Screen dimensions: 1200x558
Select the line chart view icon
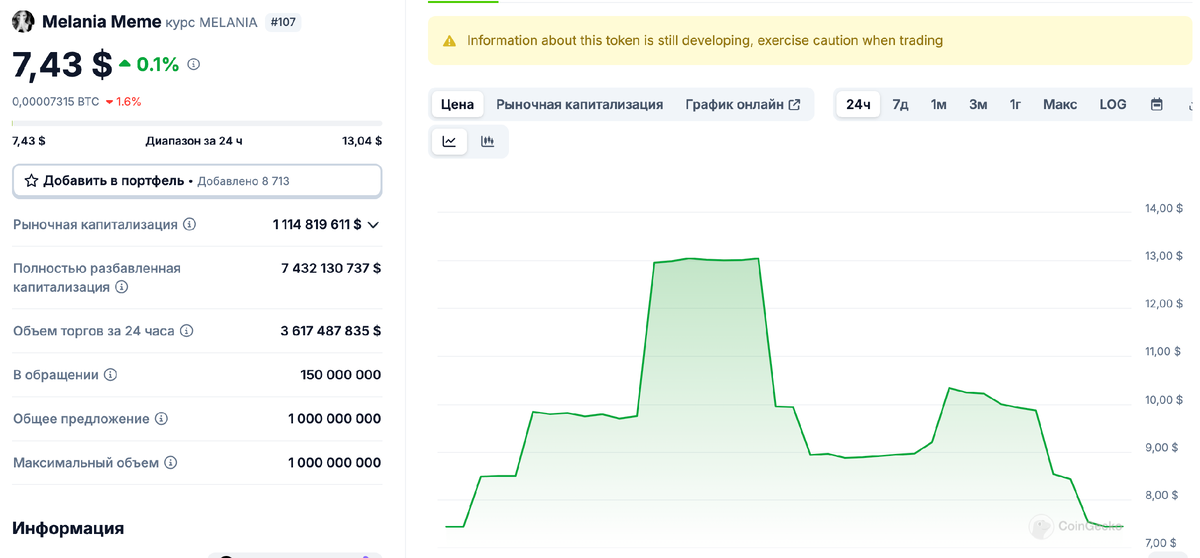[x=449, y=142]
